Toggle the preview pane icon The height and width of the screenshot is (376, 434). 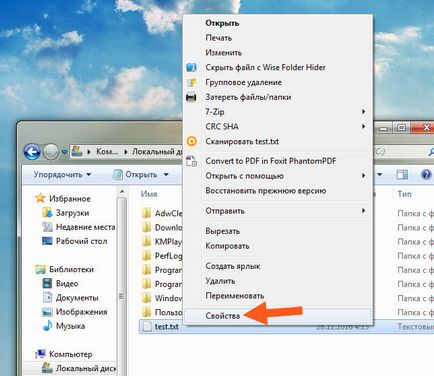(402, 174)
